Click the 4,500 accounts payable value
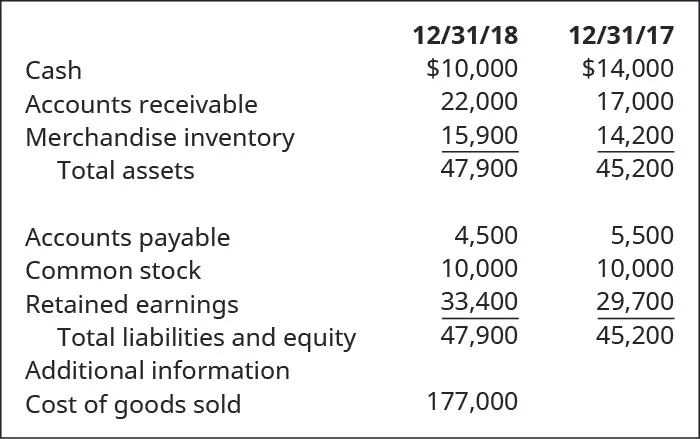 click(486, 236)
